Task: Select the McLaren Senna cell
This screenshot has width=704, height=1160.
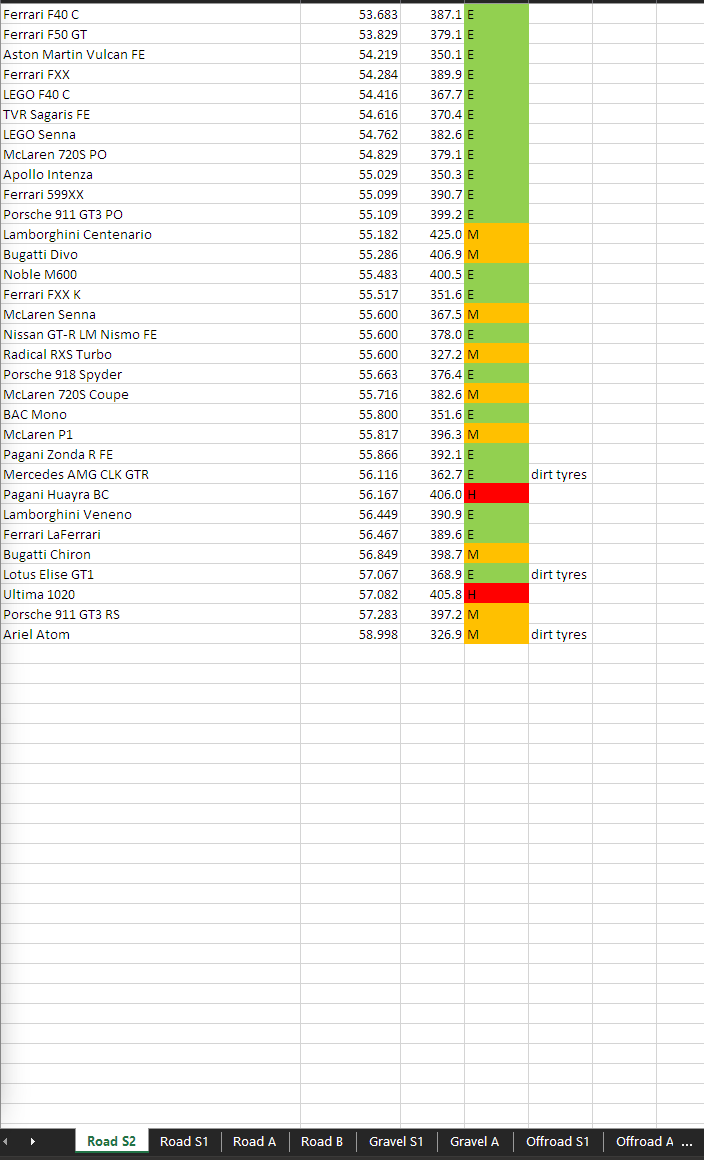Action: point(151,314)
